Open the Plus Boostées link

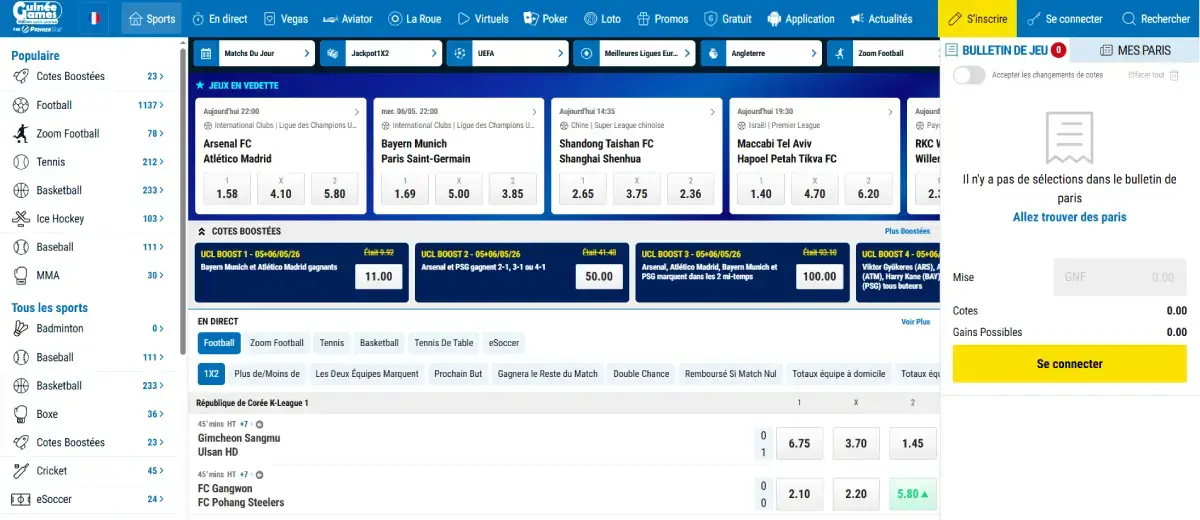[x=907, y=231]
